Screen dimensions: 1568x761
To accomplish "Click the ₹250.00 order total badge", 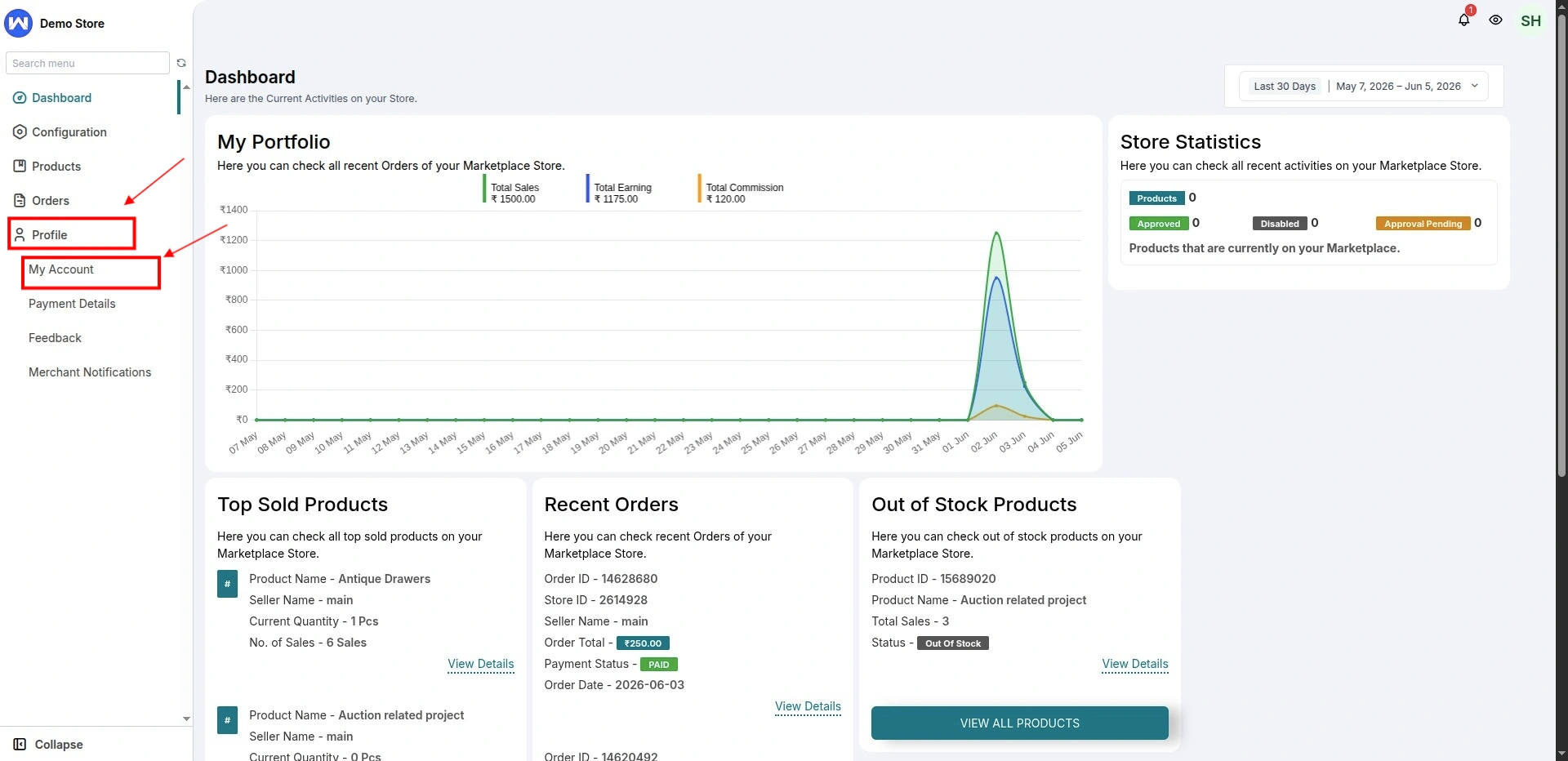I will 643,643.
